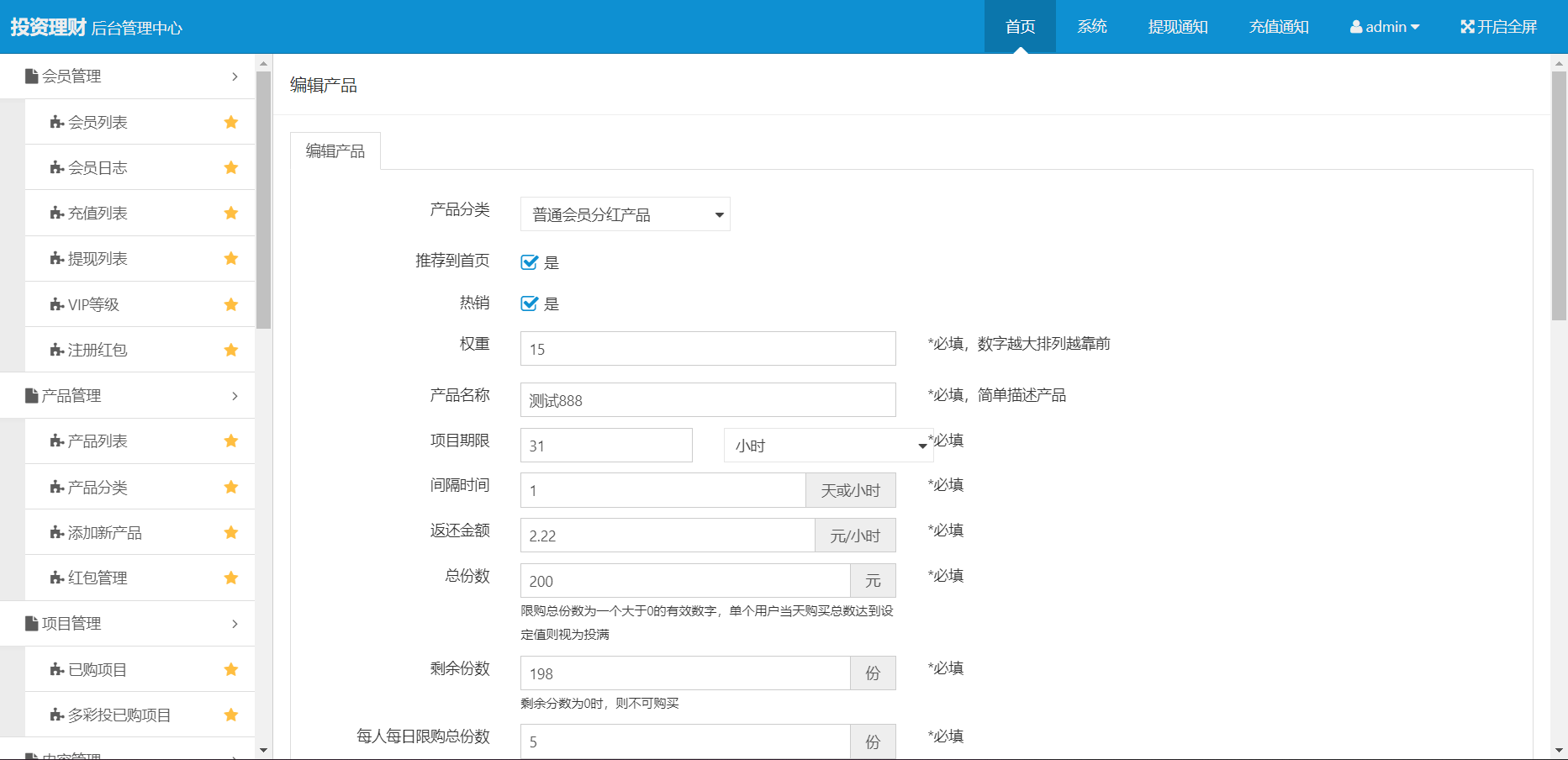Click the star icon beside VIP等级
The width and height of the screenshot is (1568, 760).
coord(231,304)
